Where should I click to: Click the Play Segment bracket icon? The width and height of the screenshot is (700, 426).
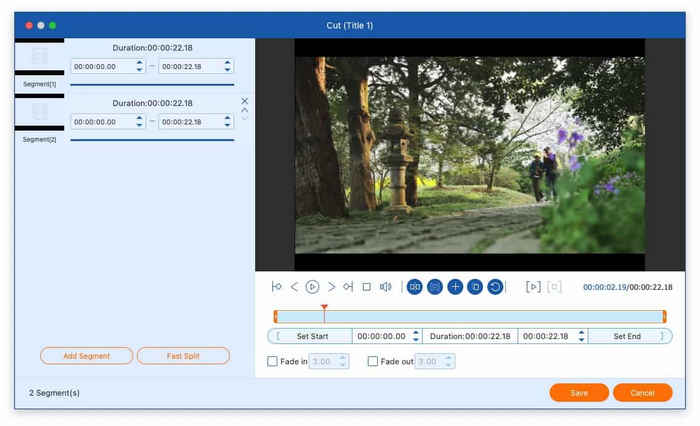pos(533,287)
